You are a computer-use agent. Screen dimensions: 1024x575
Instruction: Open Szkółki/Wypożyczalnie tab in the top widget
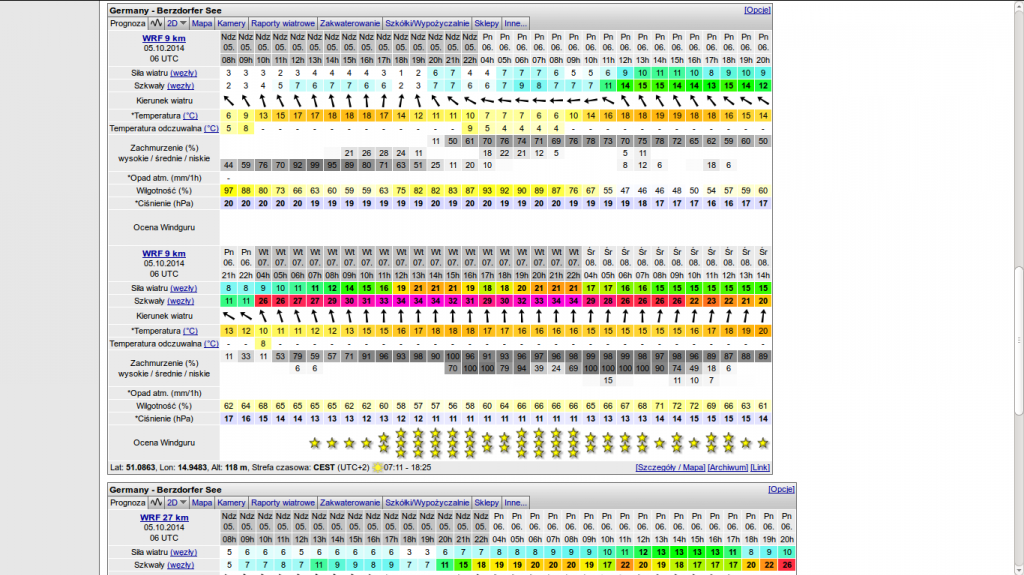427,23
